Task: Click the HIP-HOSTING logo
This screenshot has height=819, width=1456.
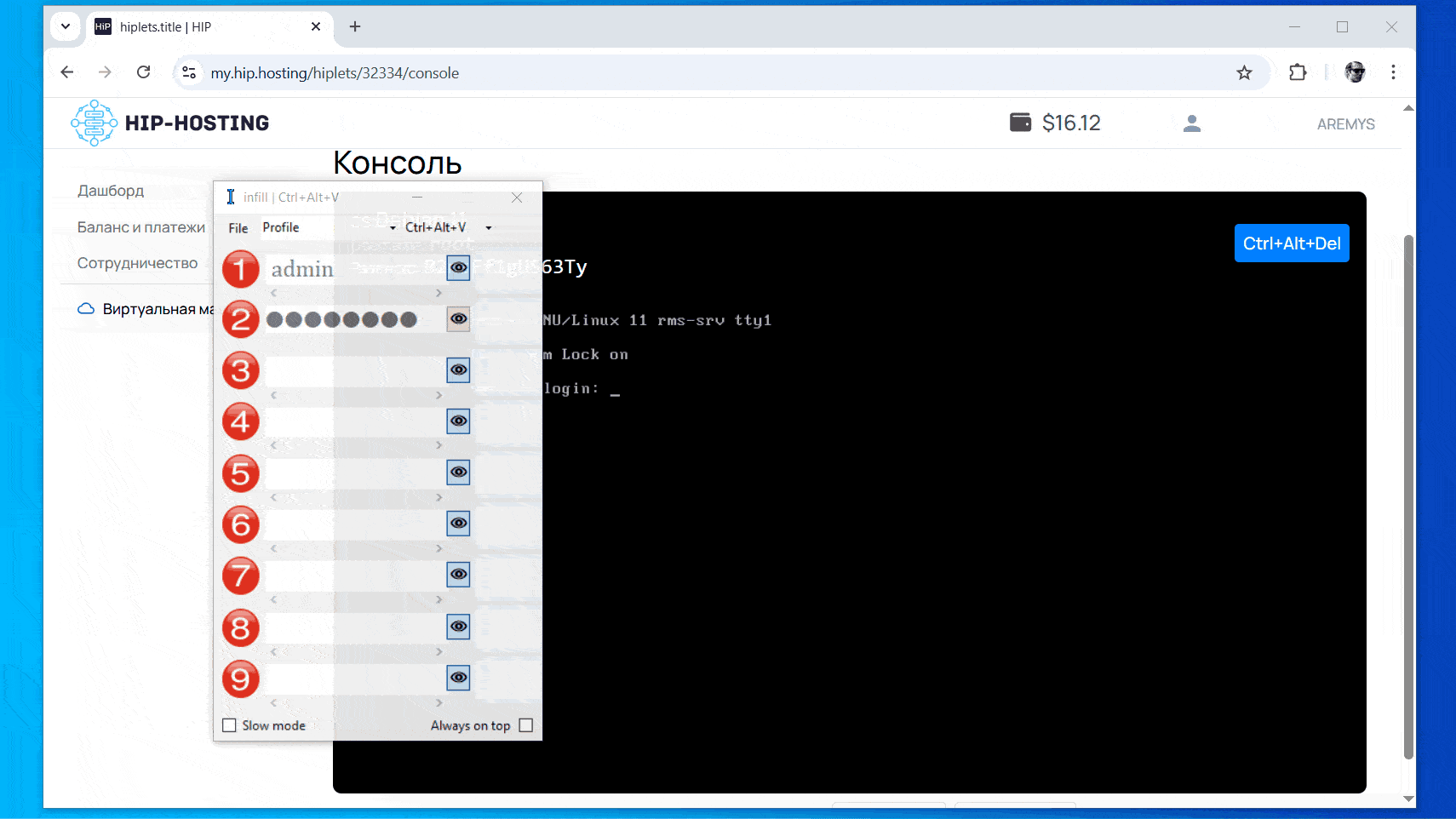Action: (170, 123)
